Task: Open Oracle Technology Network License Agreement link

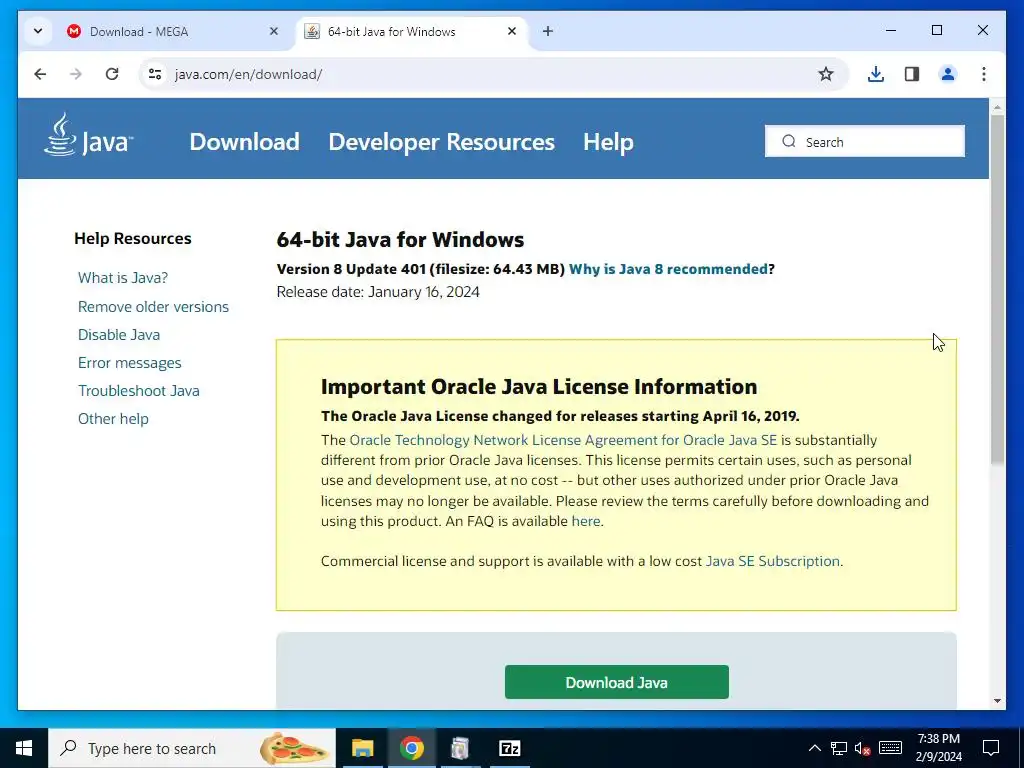Action: click(x=563, y=440)
